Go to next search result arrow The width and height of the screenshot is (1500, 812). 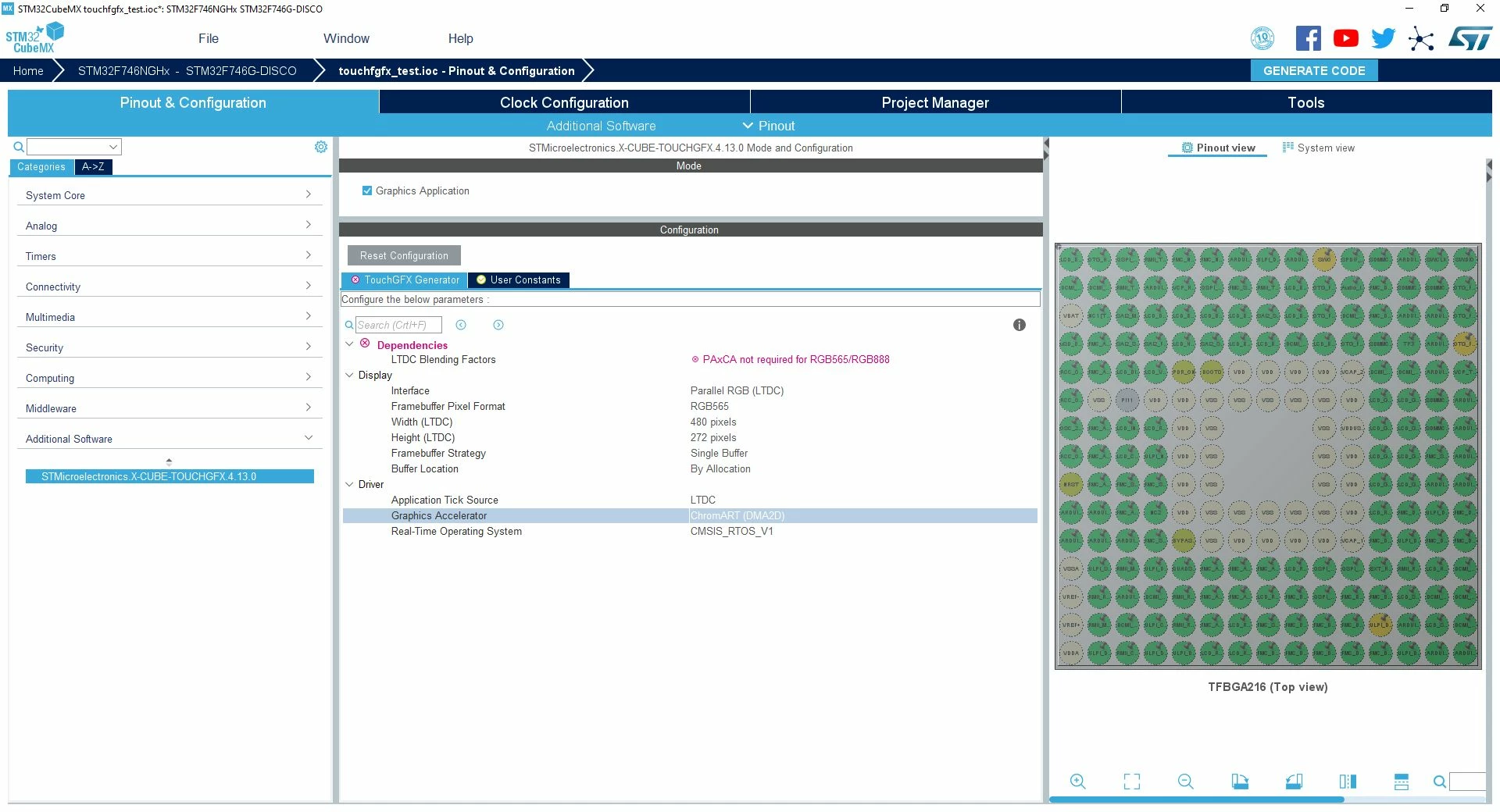click(x=498, y=325)
